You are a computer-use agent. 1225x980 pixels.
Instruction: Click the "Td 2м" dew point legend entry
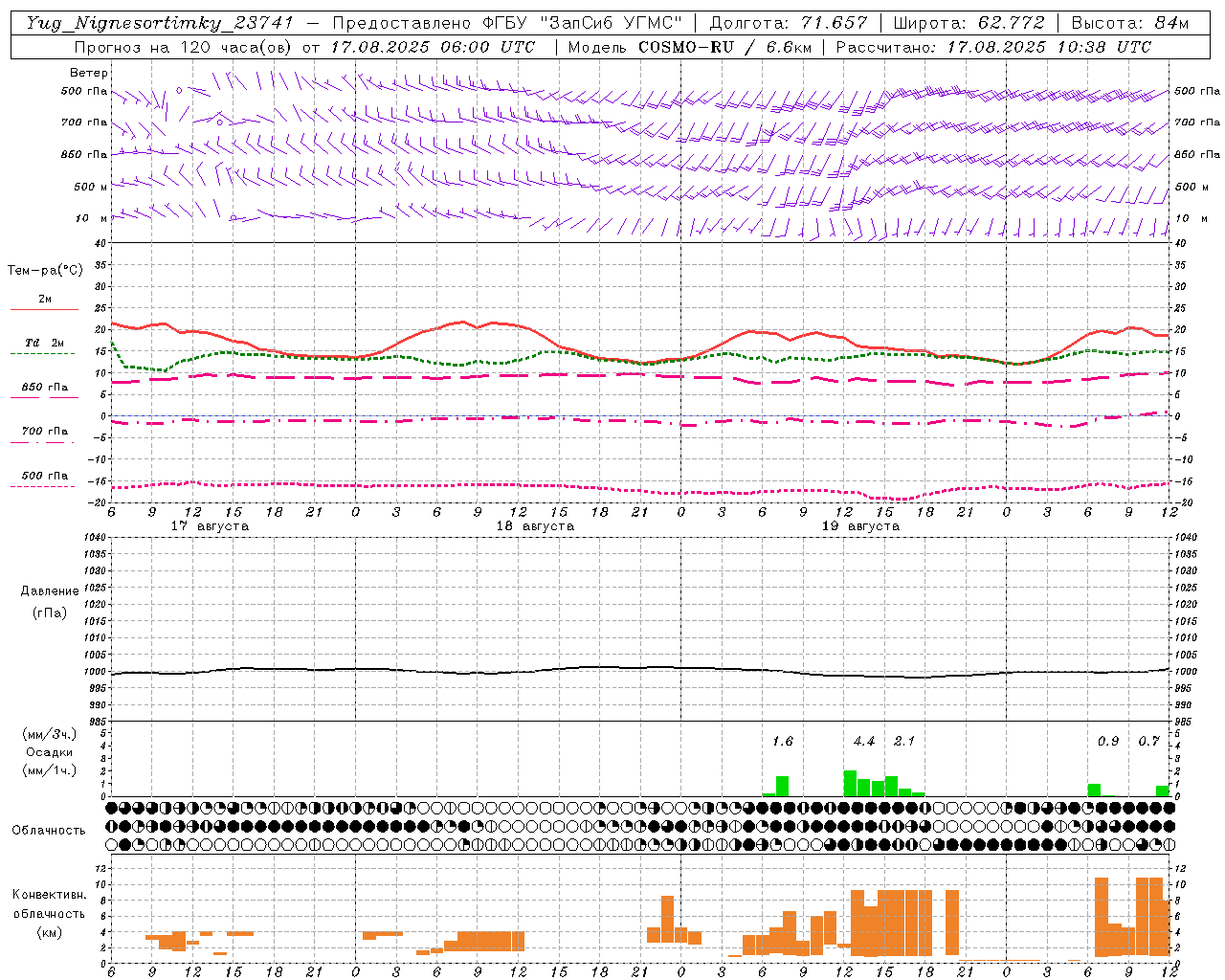coord(45,343)
